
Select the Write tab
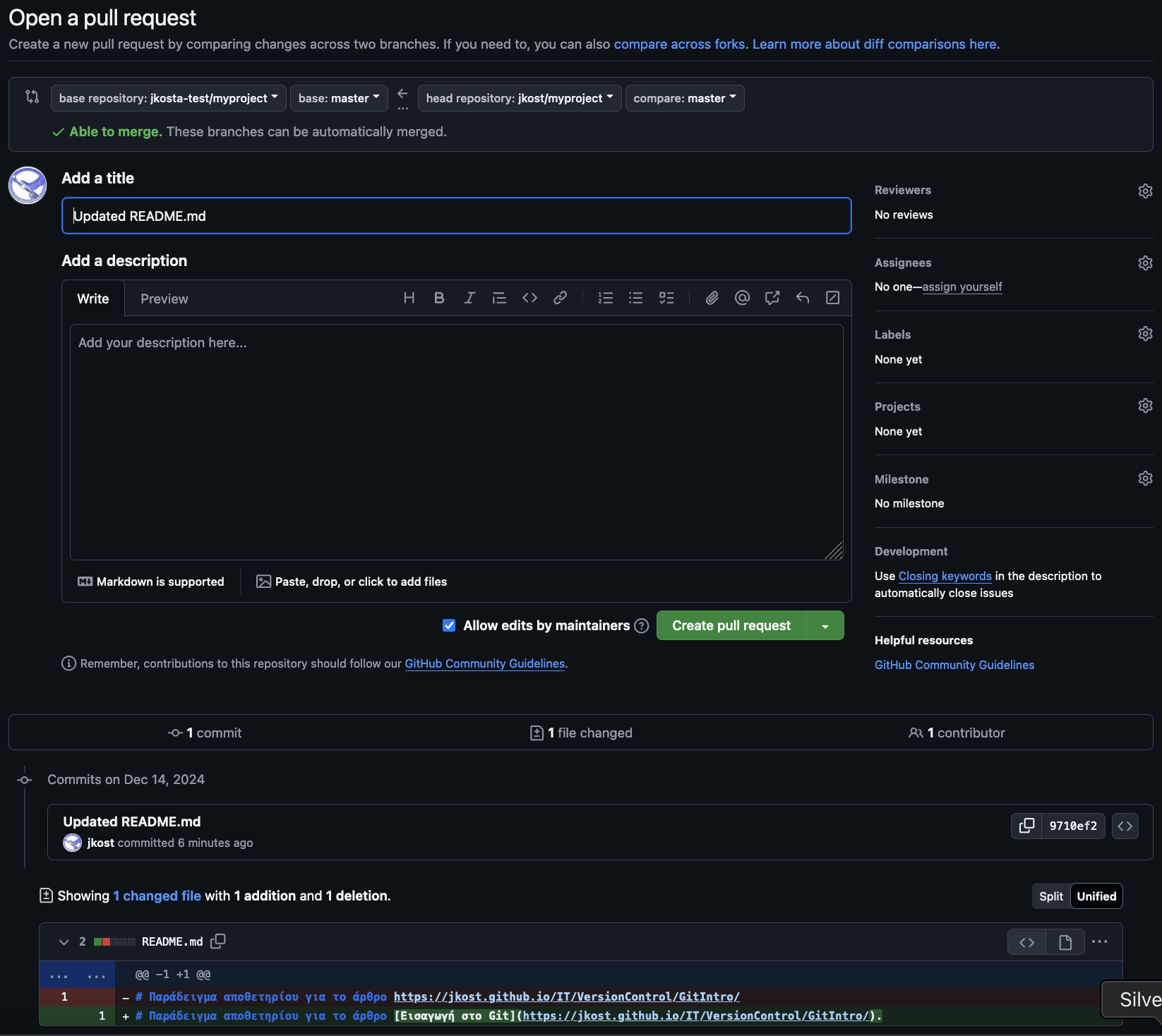pos(93,299)
